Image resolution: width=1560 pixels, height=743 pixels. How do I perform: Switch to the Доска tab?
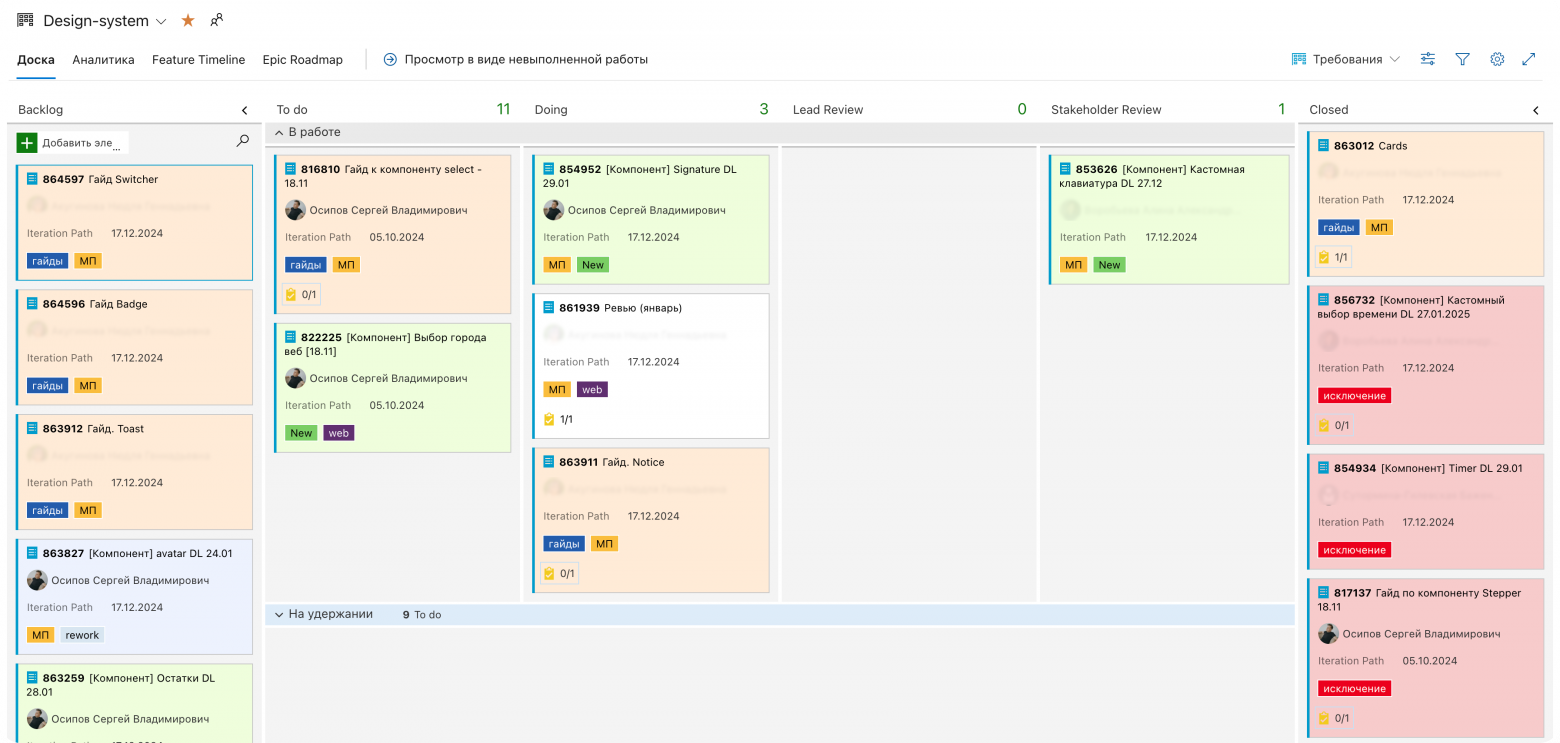click(36, 60)
